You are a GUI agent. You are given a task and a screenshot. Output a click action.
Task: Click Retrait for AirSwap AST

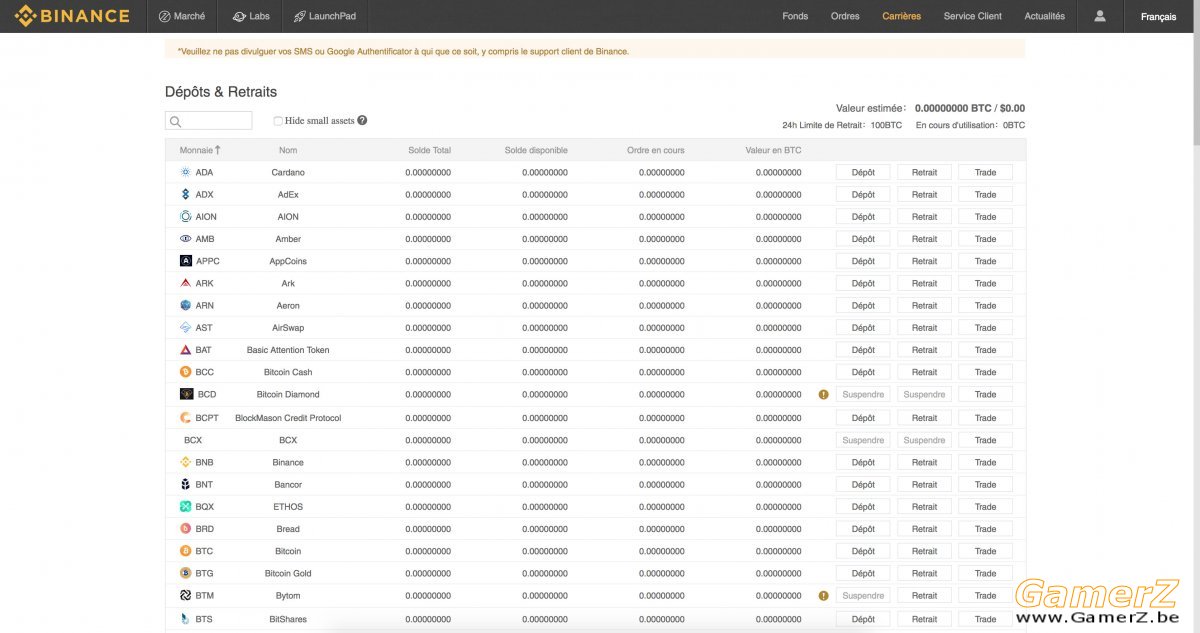[x=924, y=327]
